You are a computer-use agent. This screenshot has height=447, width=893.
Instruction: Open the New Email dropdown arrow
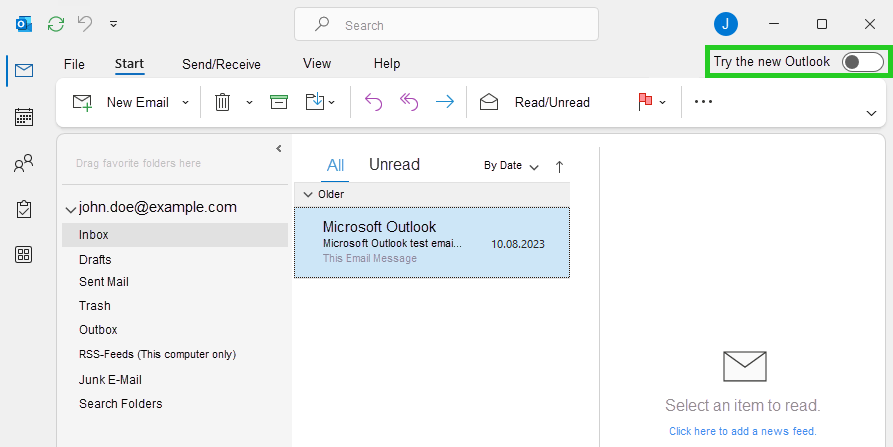[185, 102]
